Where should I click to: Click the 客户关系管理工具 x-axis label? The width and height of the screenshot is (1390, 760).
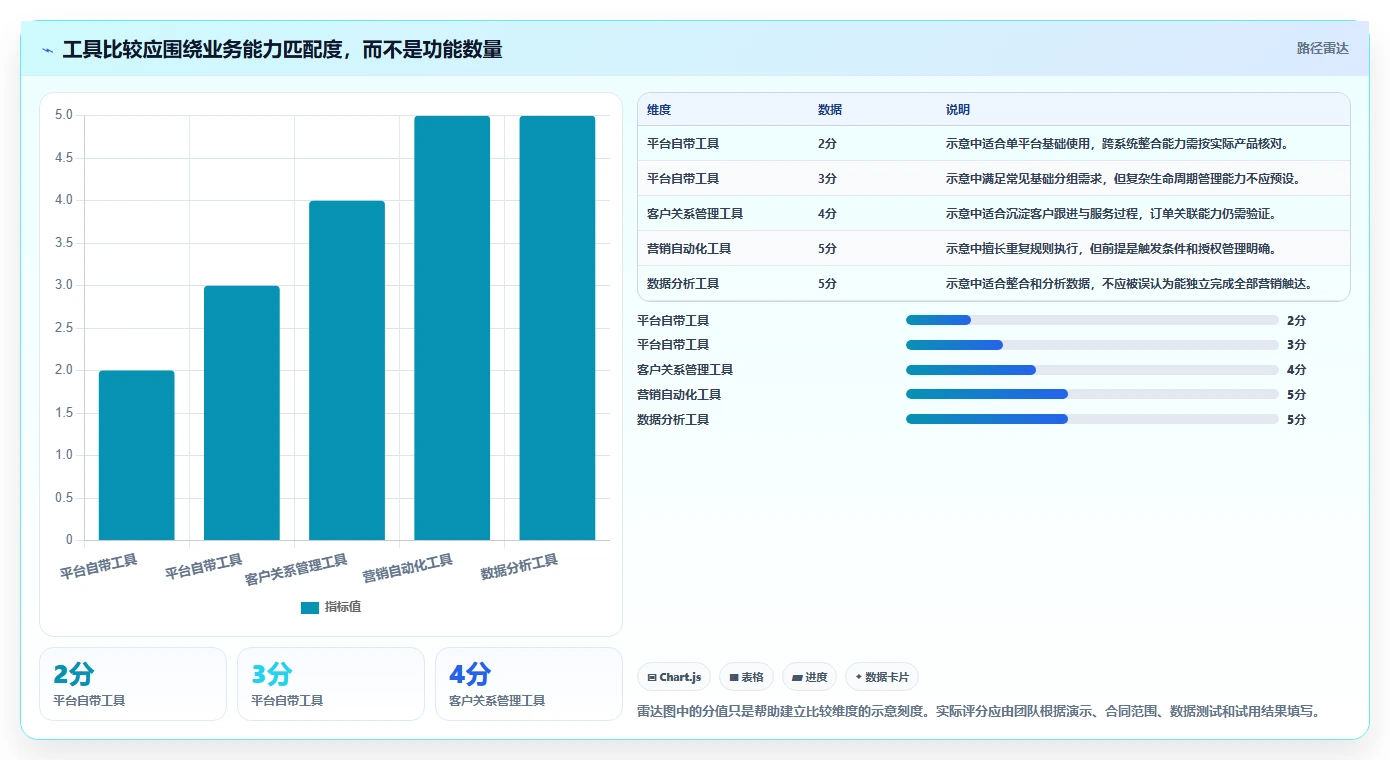coord(296,569)
